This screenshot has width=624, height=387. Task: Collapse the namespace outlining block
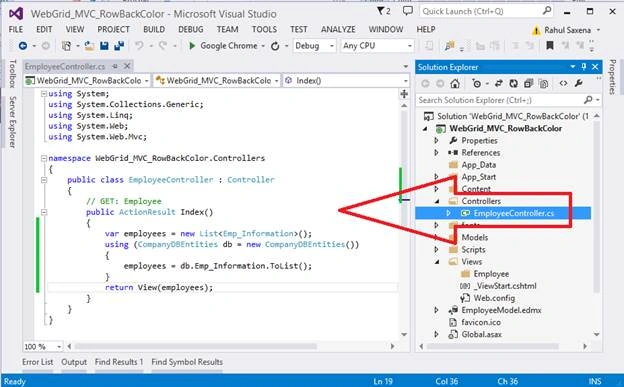(44, 158)
